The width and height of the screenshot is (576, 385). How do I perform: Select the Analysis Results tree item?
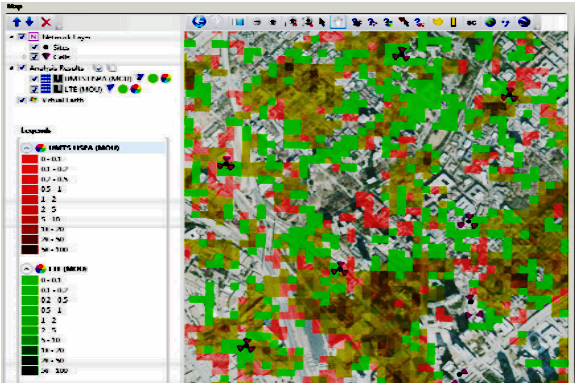56,68
